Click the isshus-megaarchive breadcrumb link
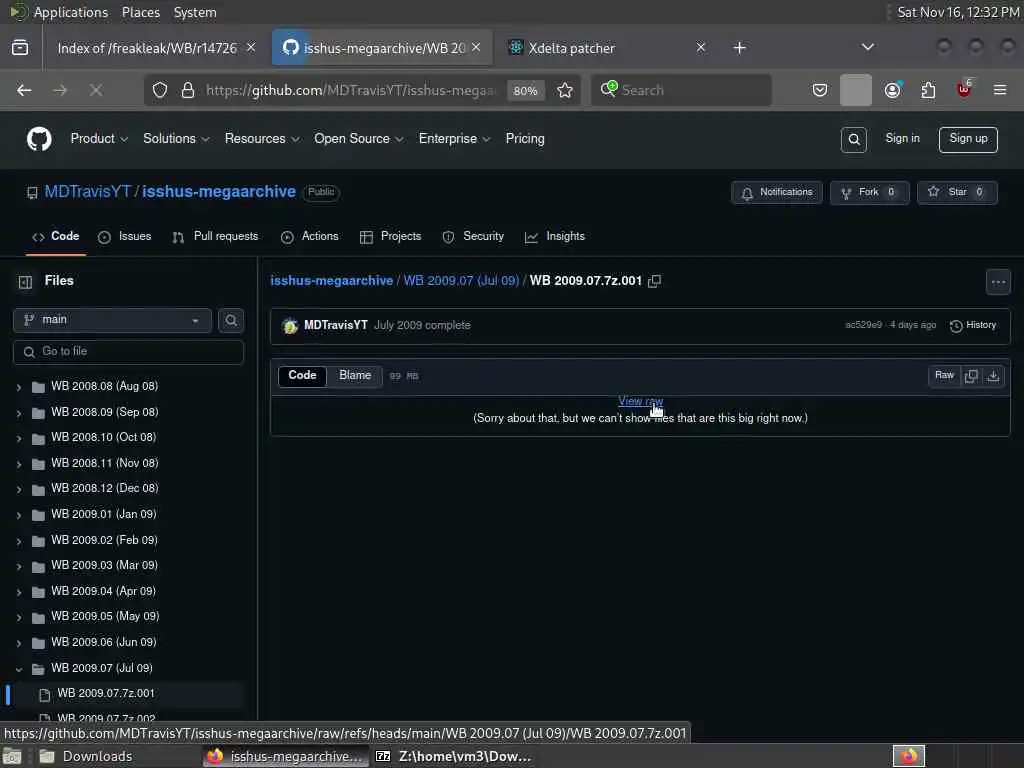This screenshot has height=768, width=1024. [x=331, y=281]
